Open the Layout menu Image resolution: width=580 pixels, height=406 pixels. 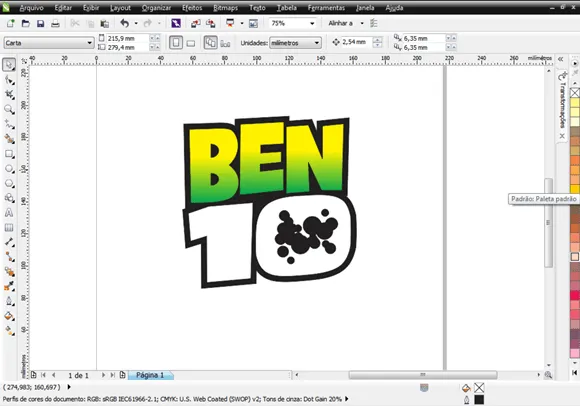pos(120,8)
